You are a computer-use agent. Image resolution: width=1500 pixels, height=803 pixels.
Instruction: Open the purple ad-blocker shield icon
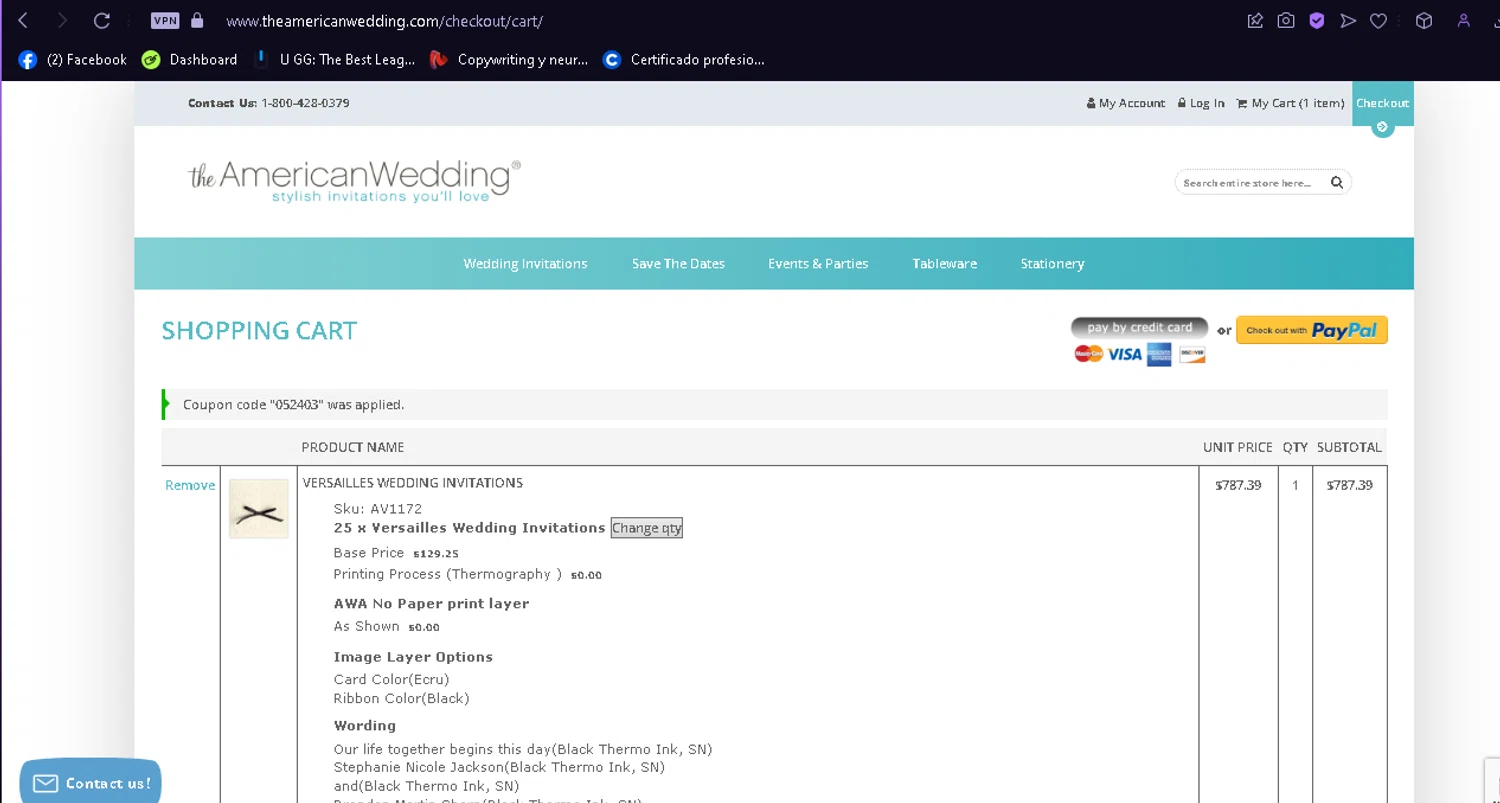(x=1317, y=21)
